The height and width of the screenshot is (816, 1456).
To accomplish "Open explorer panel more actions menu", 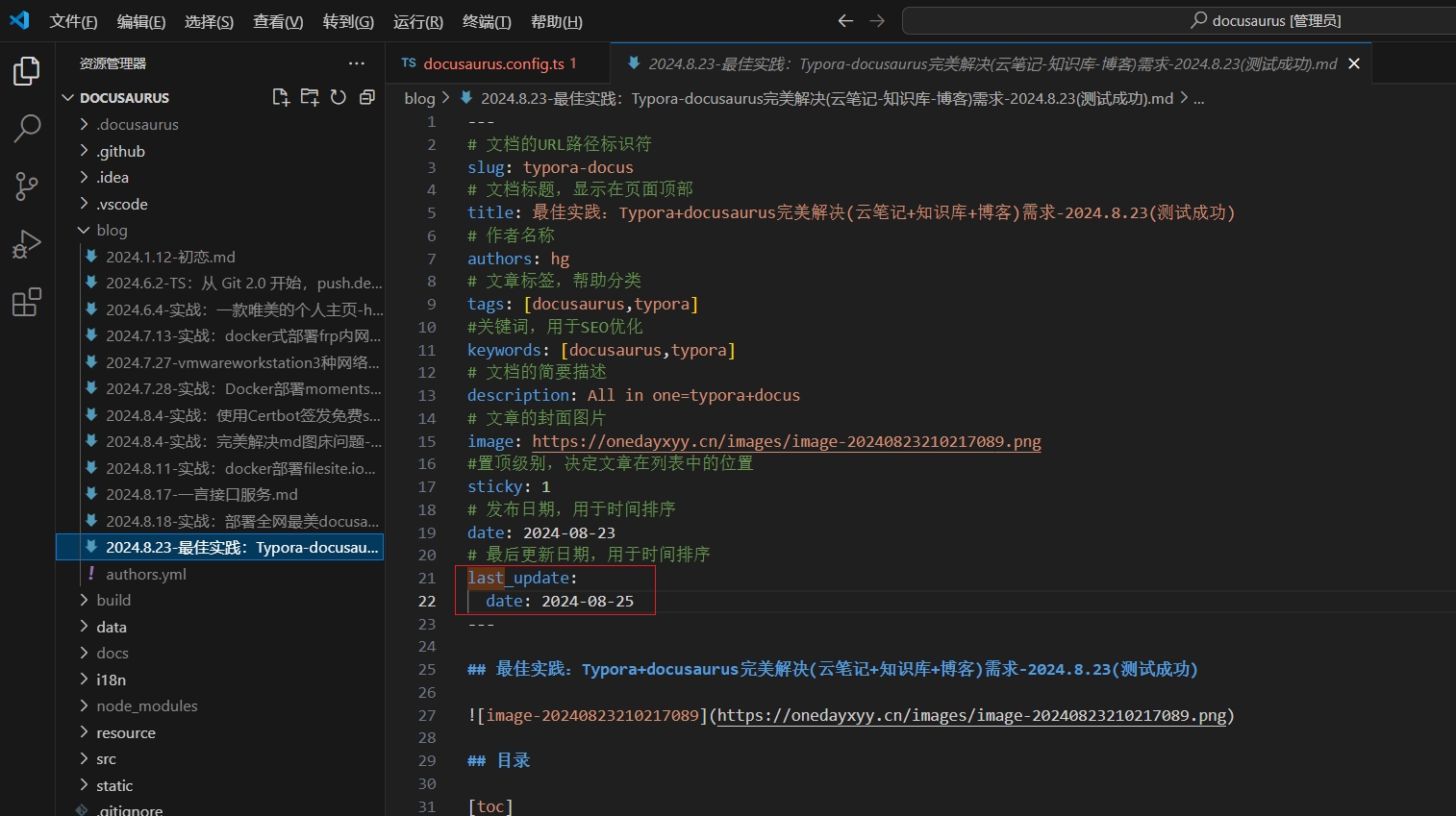I will (x=357, y=63).
